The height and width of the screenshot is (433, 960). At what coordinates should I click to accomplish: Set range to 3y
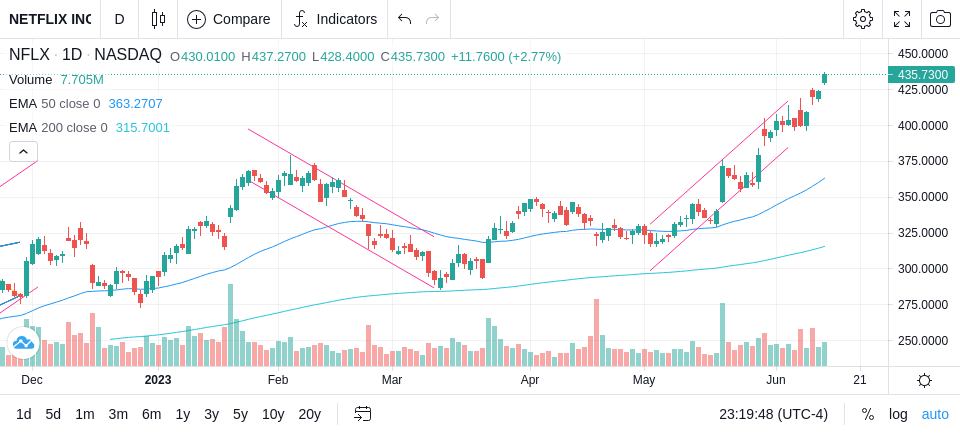pyautogui.click(x=211, y=414)
